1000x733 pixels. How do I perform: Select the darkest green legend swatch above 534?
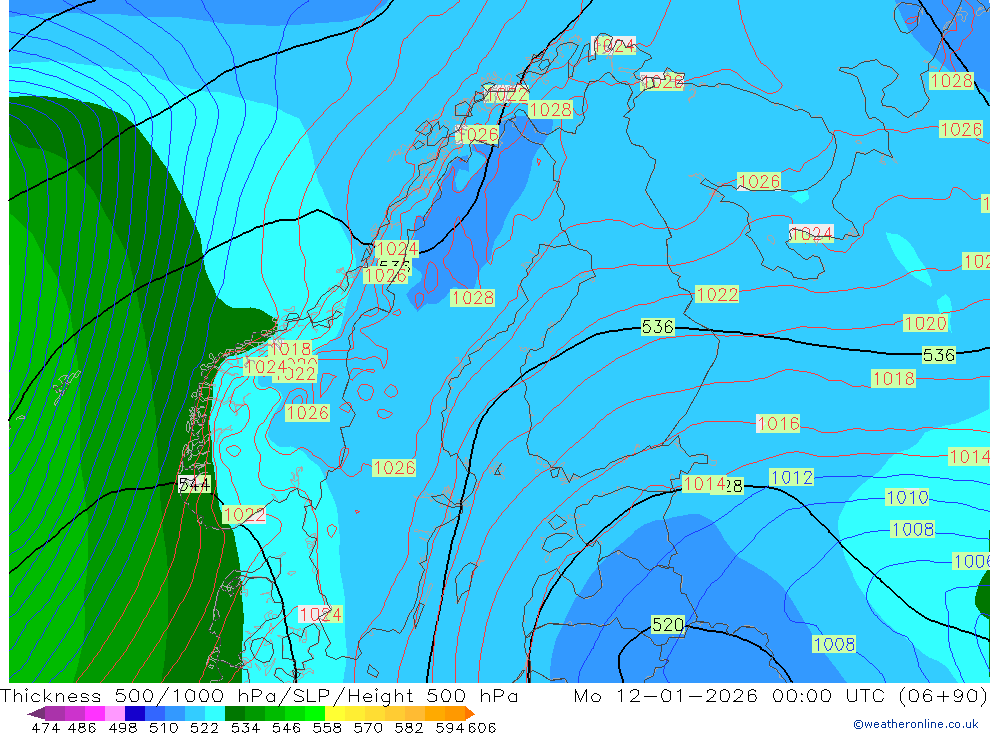234,713
